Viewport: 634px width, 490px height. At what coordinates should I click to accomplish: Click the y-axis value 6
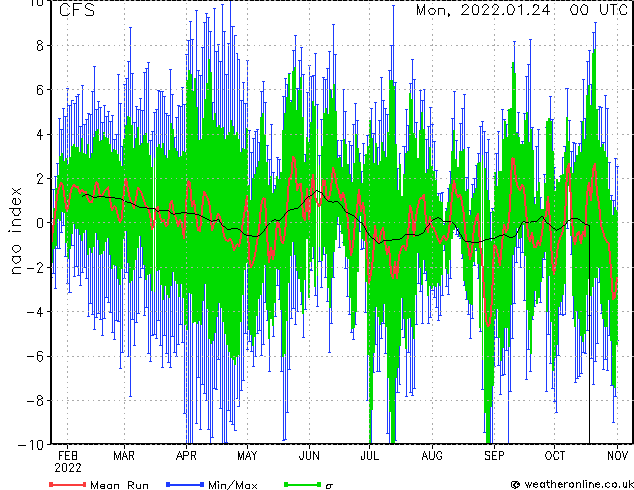pos(40,90)
